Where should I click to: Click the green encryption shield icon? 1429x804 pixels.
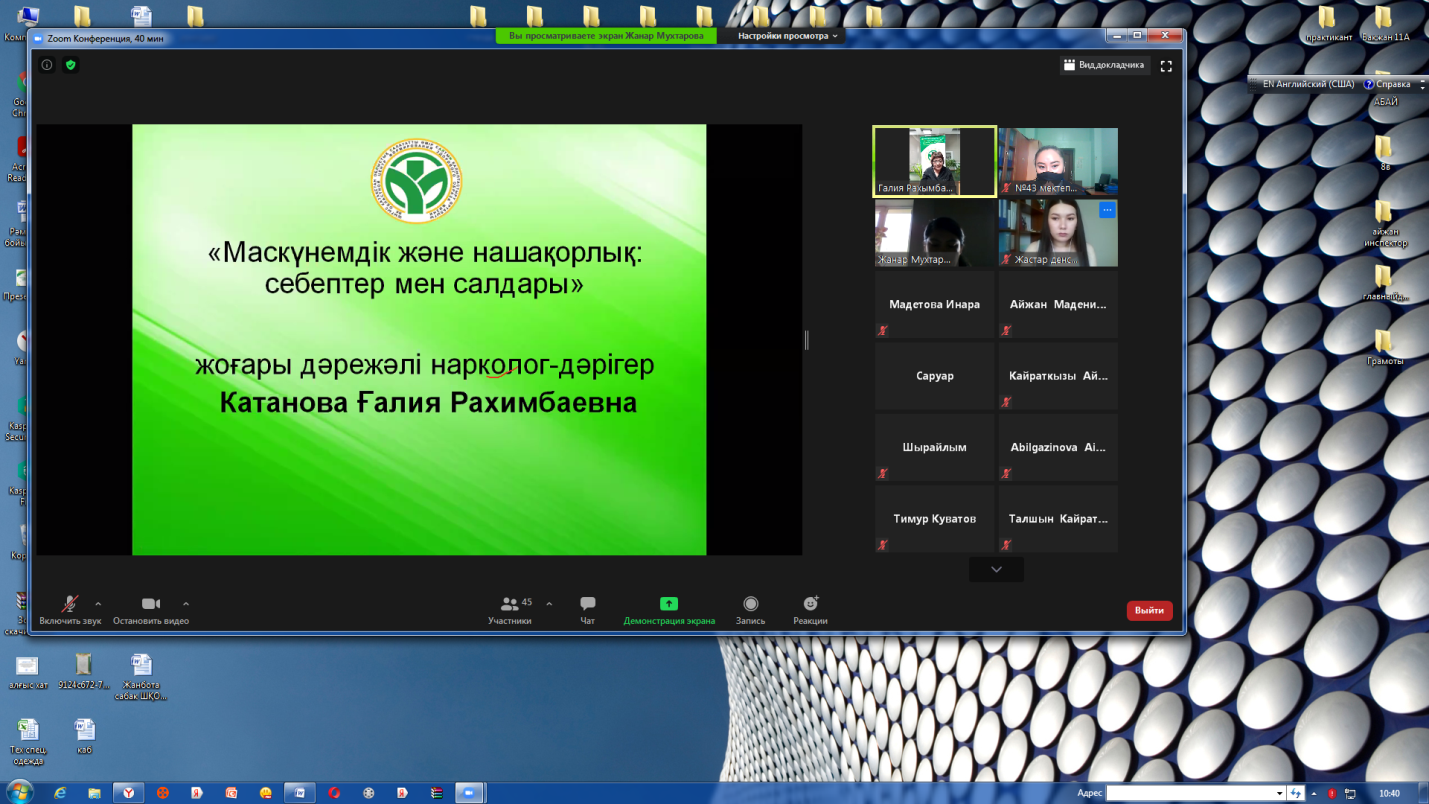[71, 65]
